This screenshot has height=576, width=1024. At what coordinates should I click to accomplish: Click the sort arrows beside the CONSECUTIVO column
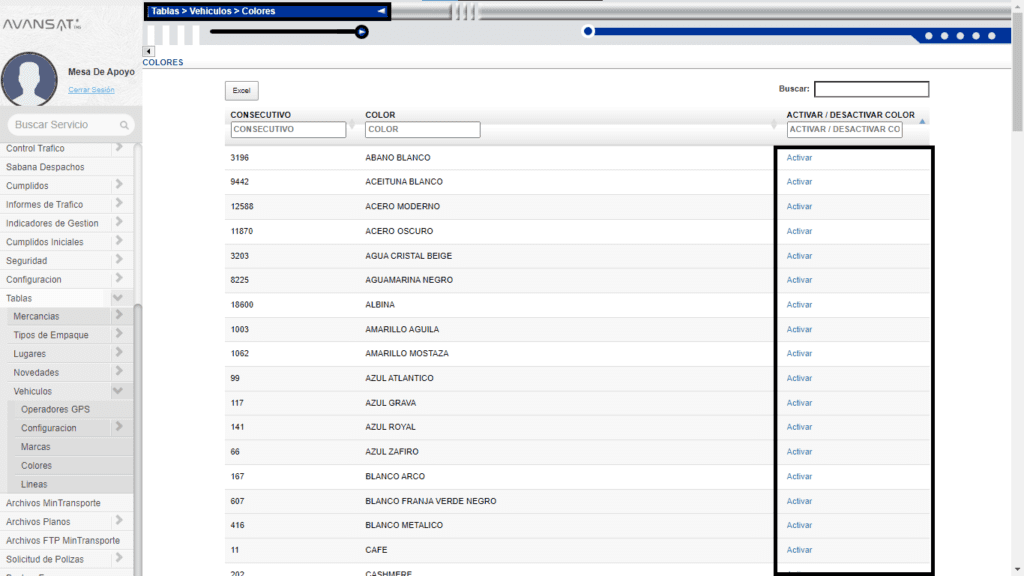(x=353, y=123)
